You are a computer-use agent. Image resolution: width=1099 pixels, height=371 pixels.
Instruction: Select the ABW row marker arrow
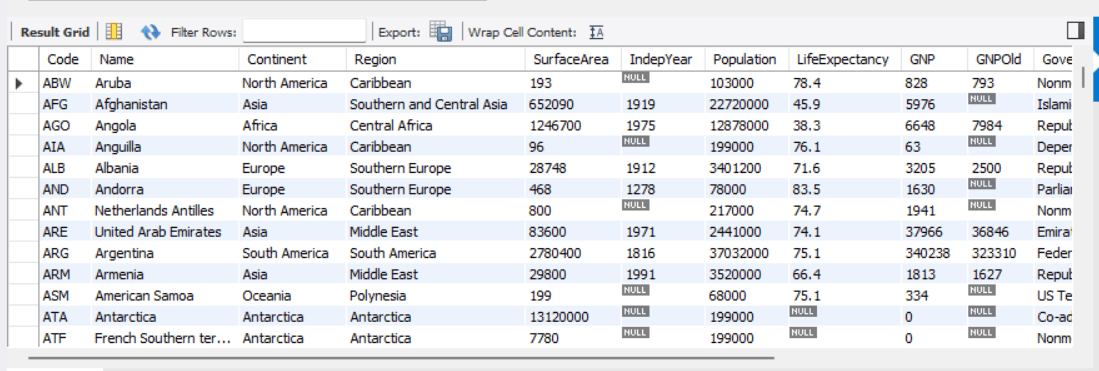point(20,83)
